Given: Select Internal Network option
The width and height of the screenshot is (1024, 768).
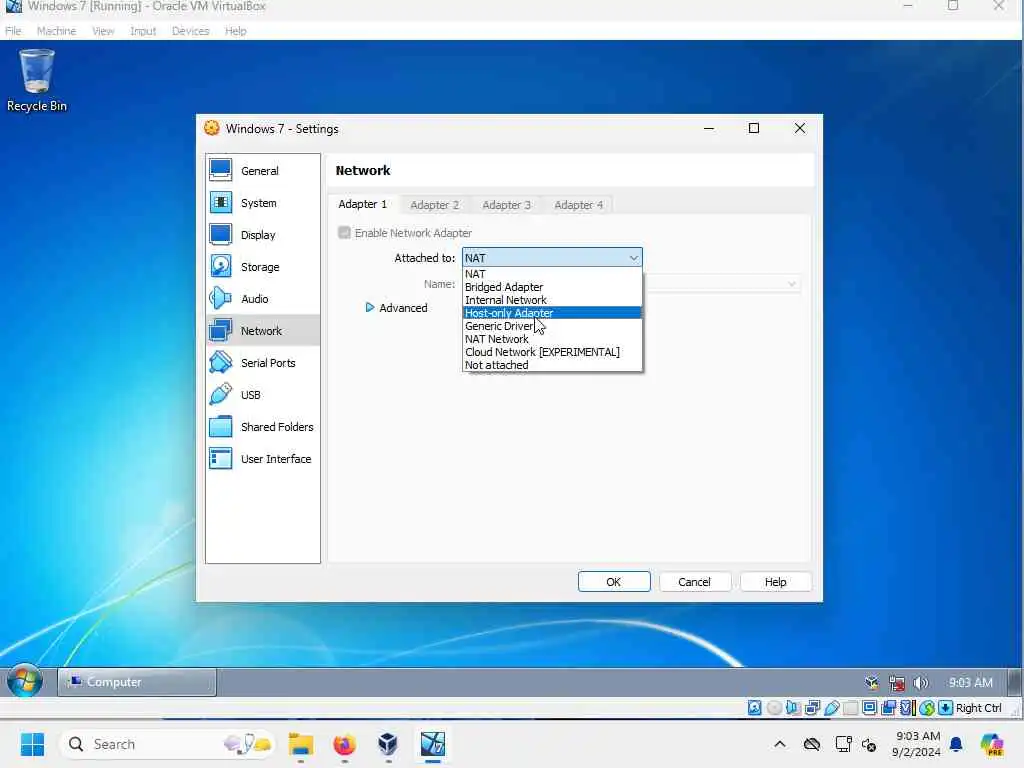Looking at the screenshot, I should point(552,300).
